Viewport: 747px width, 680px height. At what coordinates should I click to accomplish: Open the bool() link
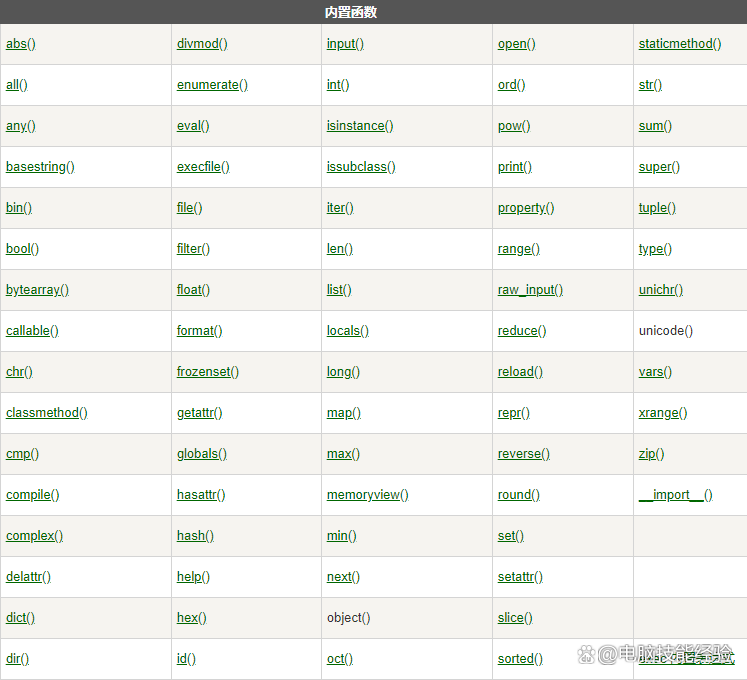point(22,249)
